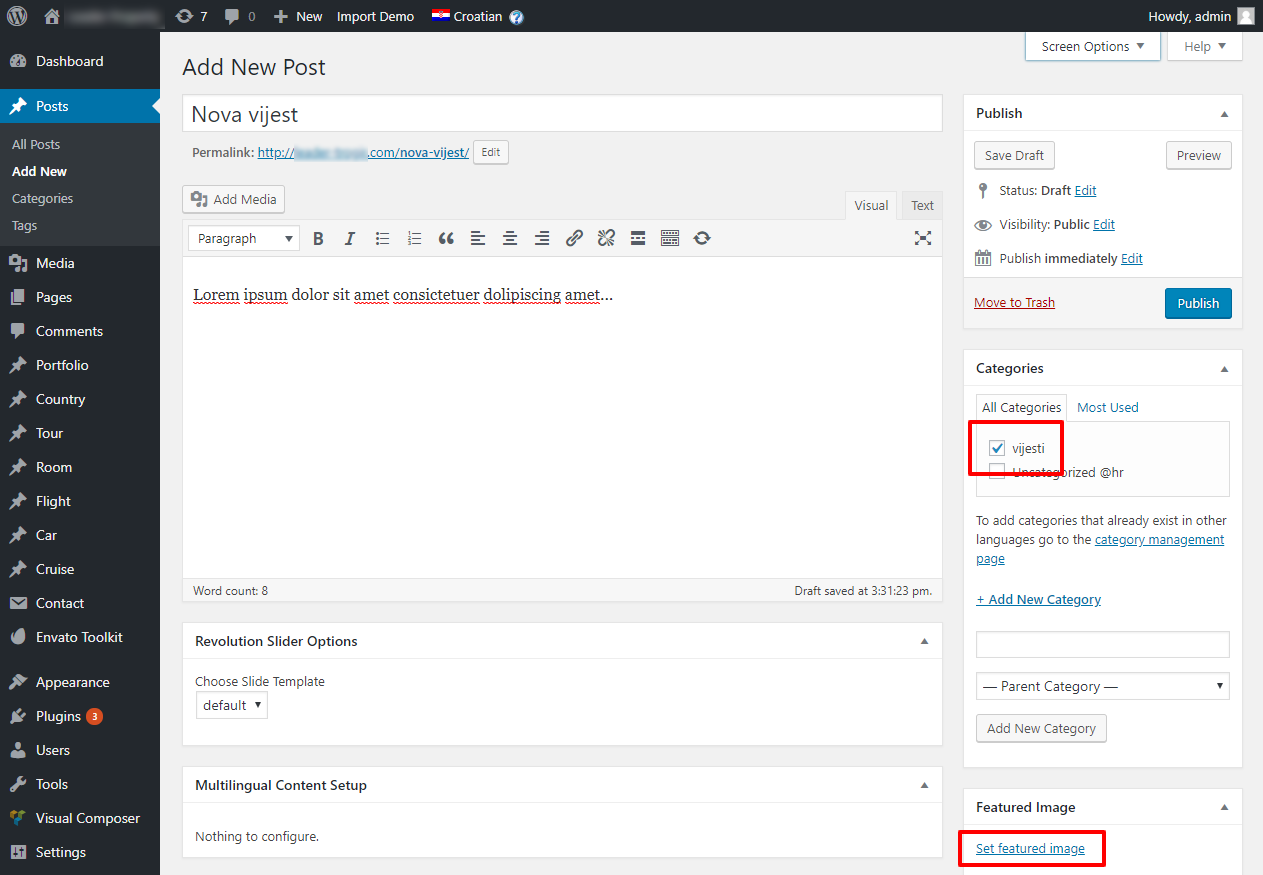Click the insert link icon
This screenshot has height=875, width=1263.
pos(574,238)
